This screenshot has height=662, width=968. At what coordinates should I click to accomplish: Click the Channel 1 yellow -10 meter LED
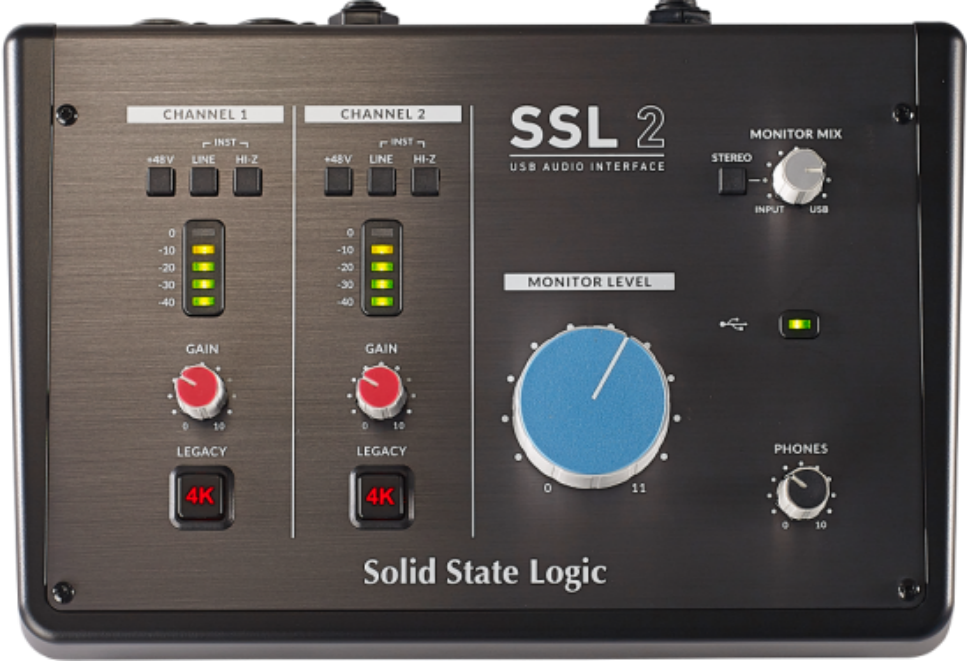pyautogui.click(x=203, y=250)
